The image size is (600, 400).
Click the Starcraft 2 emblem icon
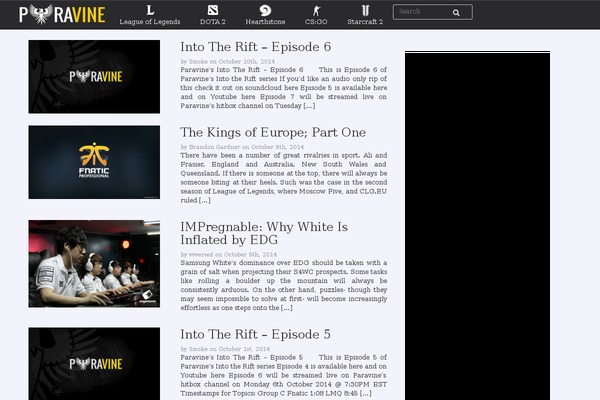coord(365,10)
